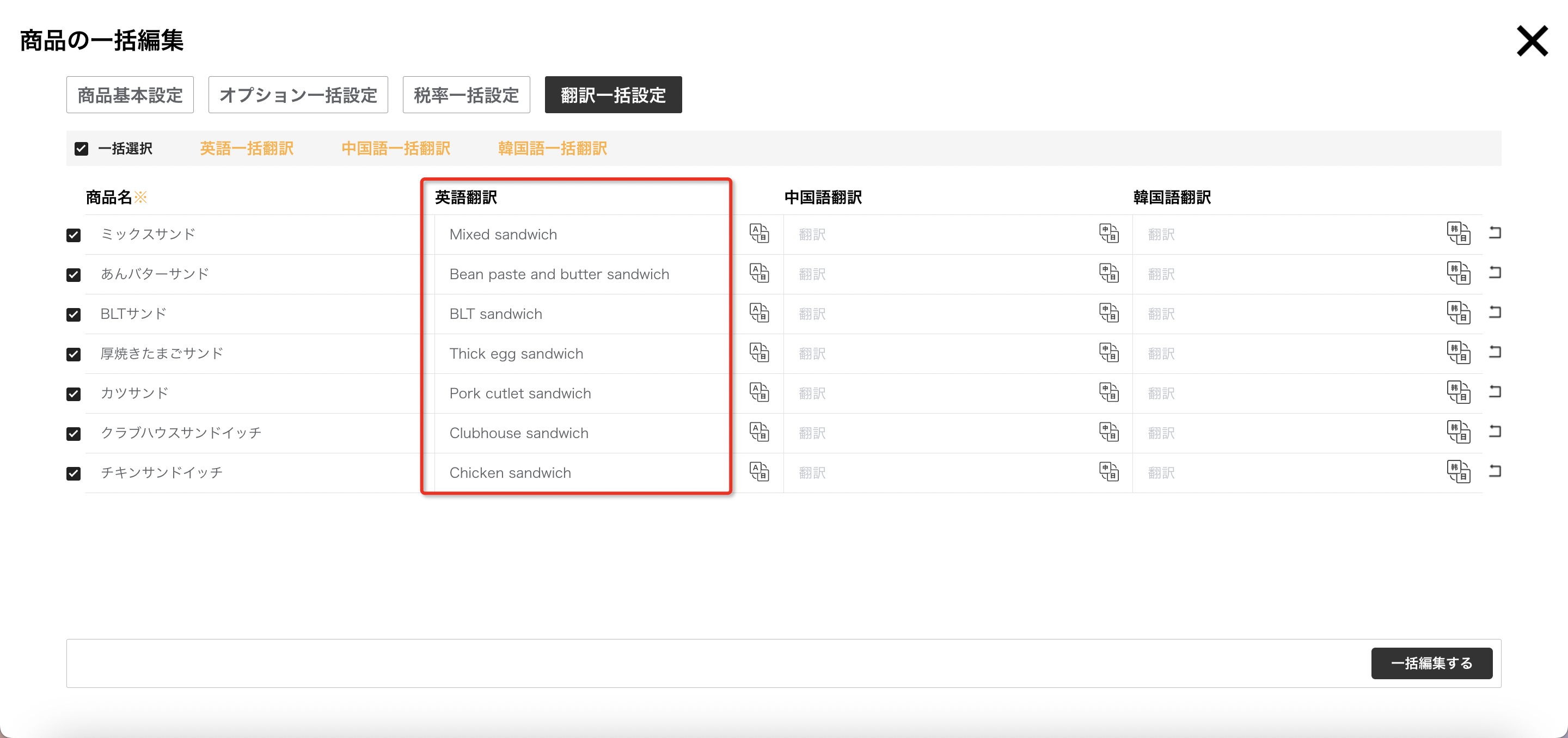Click English translate icon for ミックスサンド
The image size is (1568, 738).
point(759,233)
